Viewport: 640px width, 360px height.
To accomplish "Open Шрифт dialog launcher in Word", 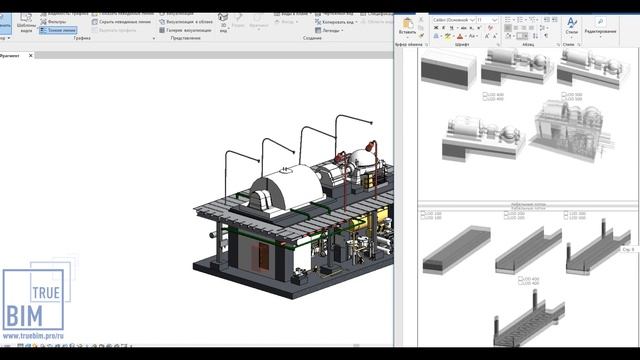I will [498, 45].
